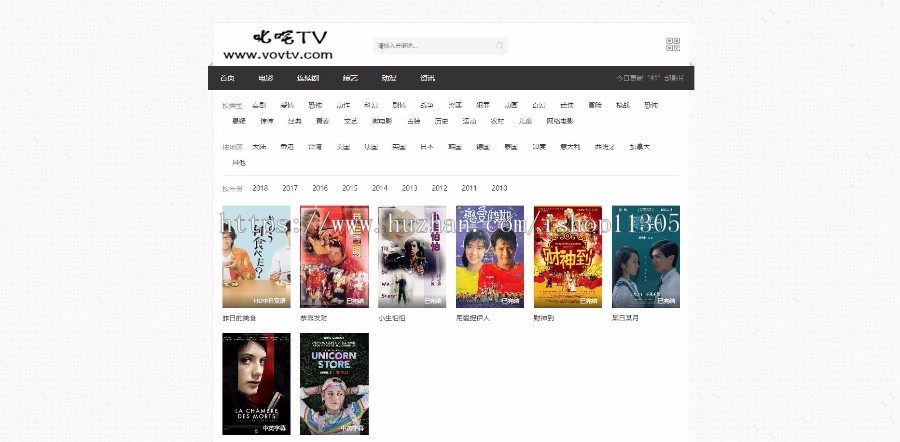Viewport: 900px width, 442px height.
Task: Filter by region 加拿大
Action: 639,147
